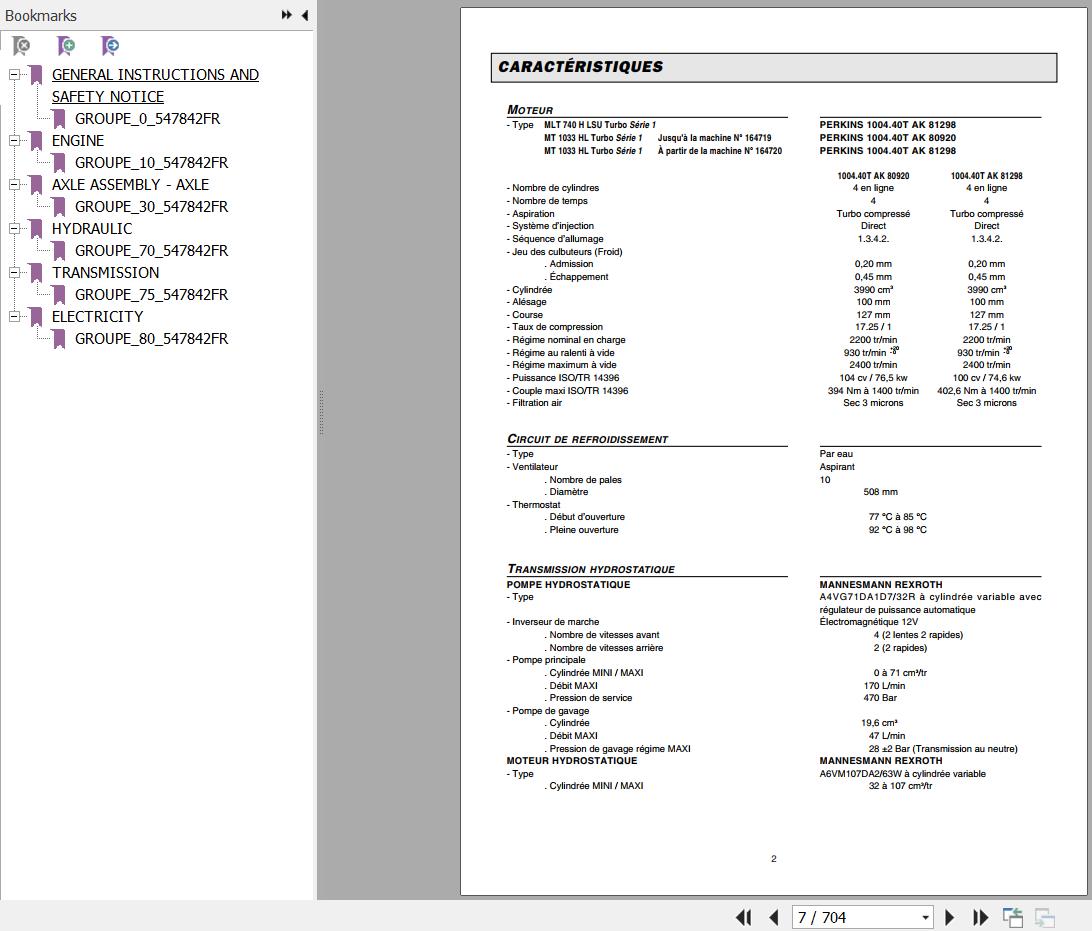Click the panel splitter grip handle
1092x931 pixels.
tap(321, 413)
